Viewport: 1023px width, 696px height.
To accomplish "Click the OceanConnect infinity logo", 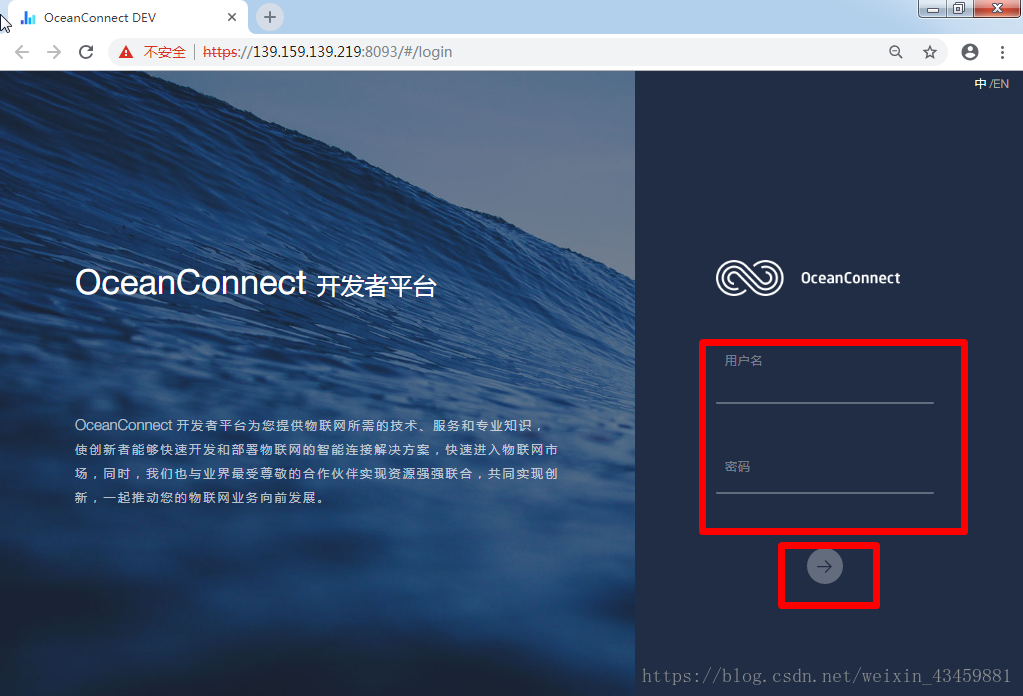I will point(750,278).
